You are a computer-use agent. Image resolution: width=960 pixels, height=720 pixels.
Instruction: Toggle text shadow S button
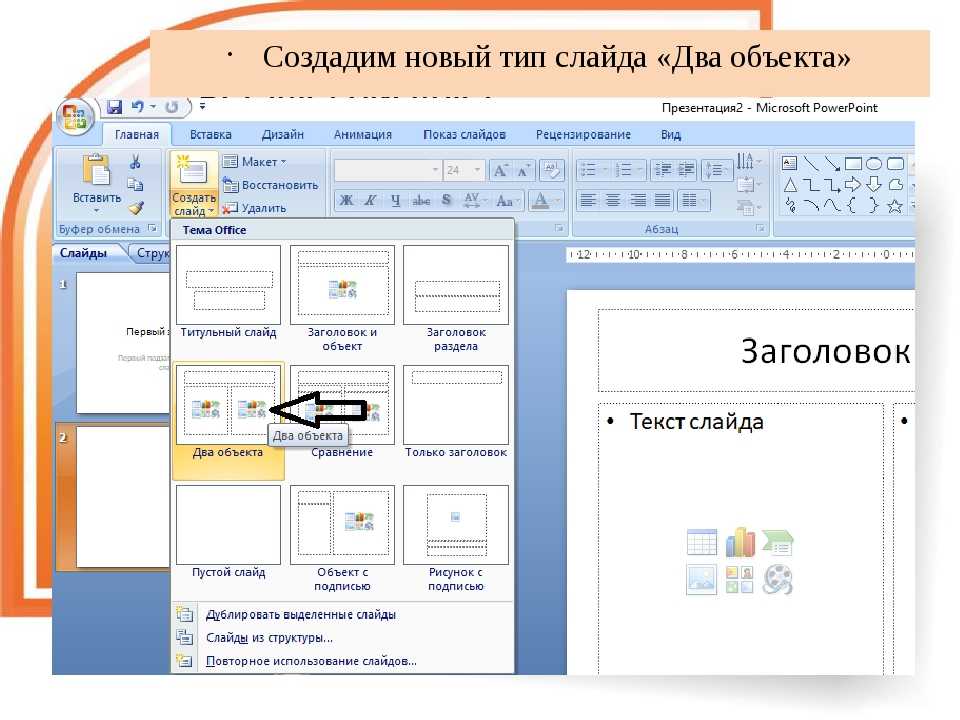coord(446,200)
